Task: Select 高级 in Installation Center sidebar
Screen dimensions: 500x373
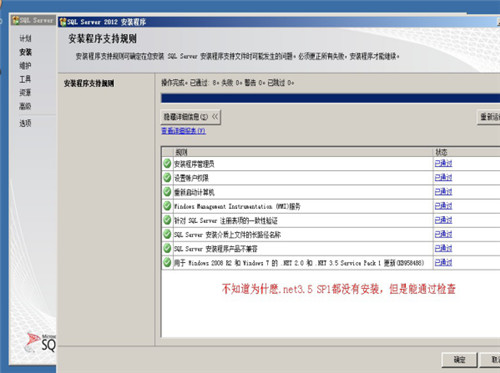Action: (25, 106)
